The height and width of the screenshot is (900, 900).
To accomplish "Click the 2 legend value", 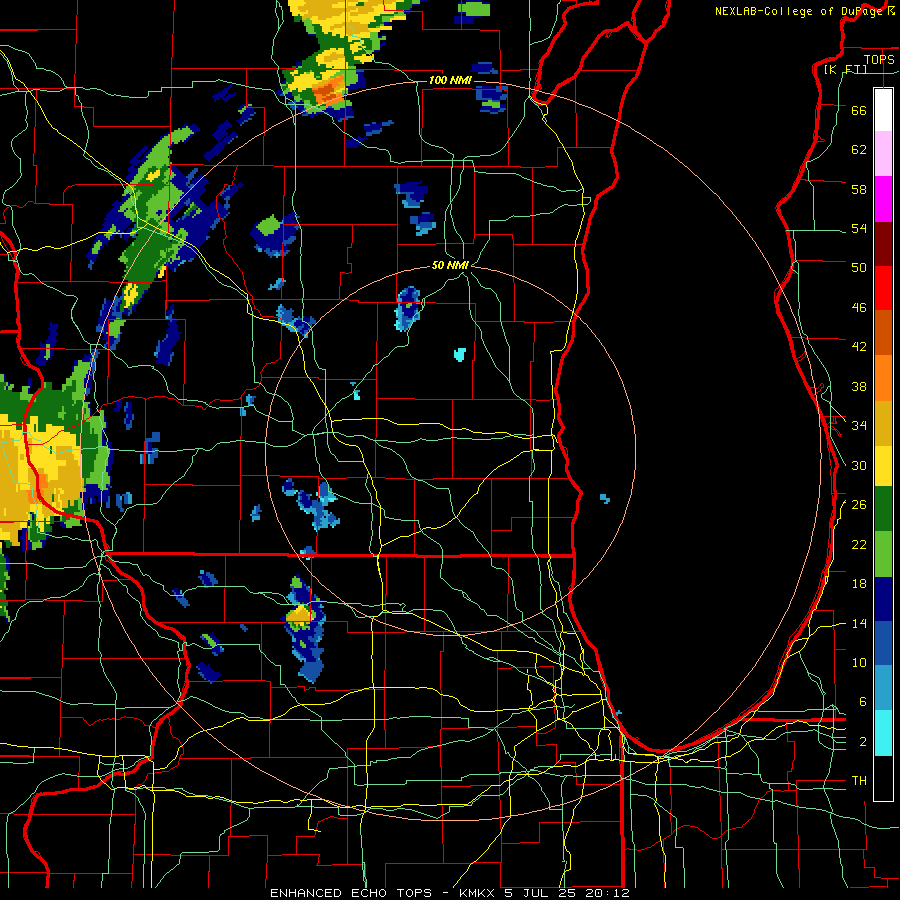I will 862,741.
